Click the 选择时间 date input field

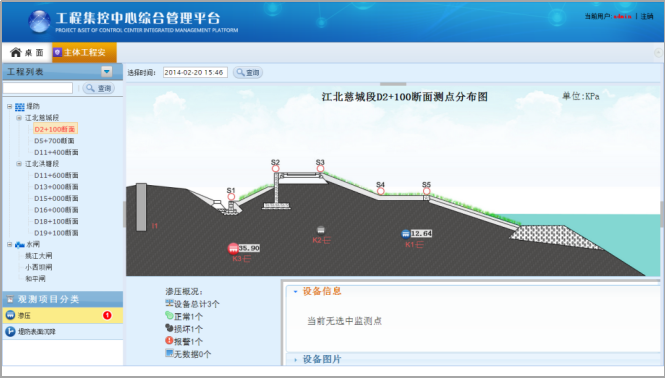pyautogui.click(x=195, y=73)
